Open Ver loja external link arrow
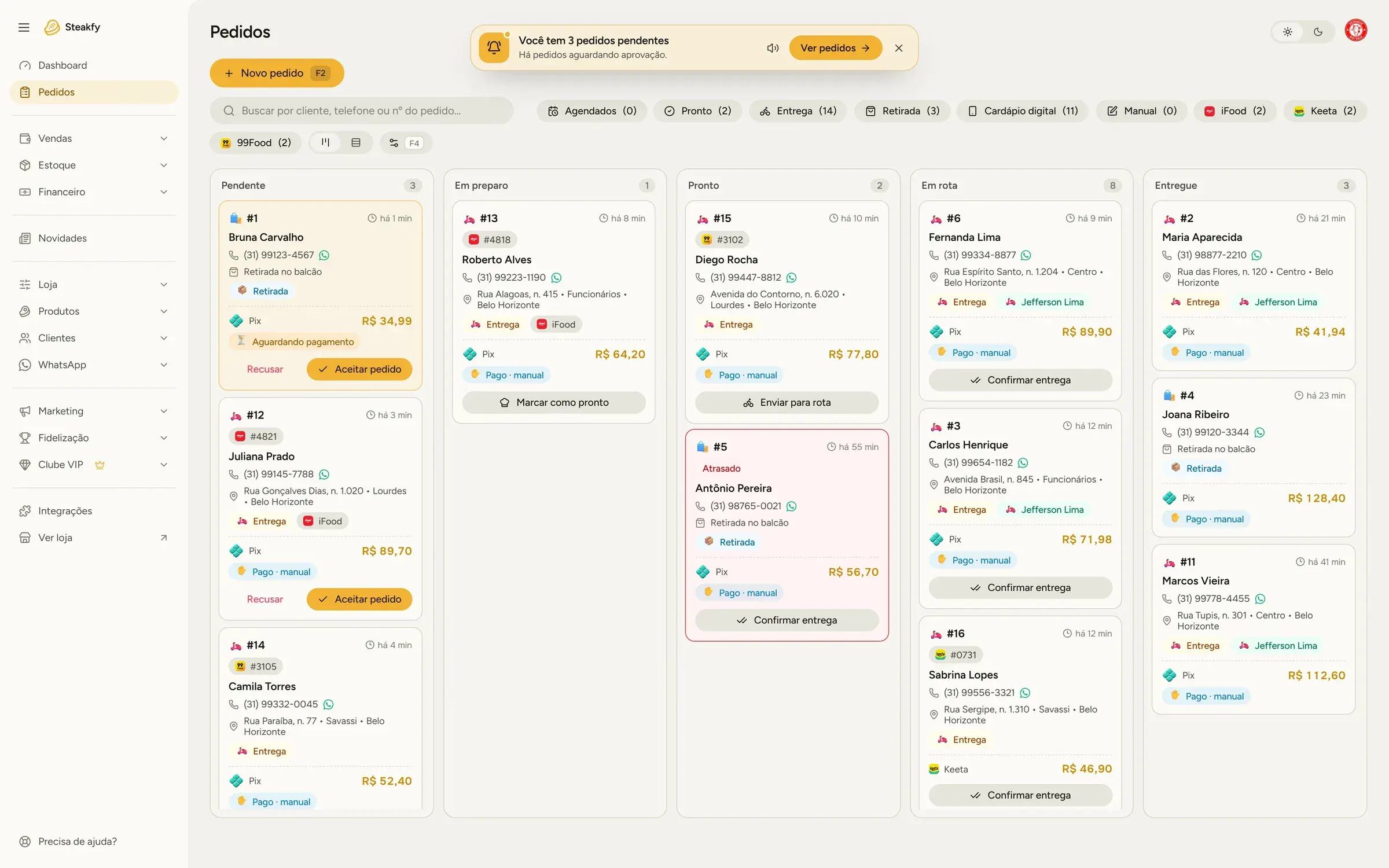The height and width of the screenshot is (868, 1389). (164, 538)
